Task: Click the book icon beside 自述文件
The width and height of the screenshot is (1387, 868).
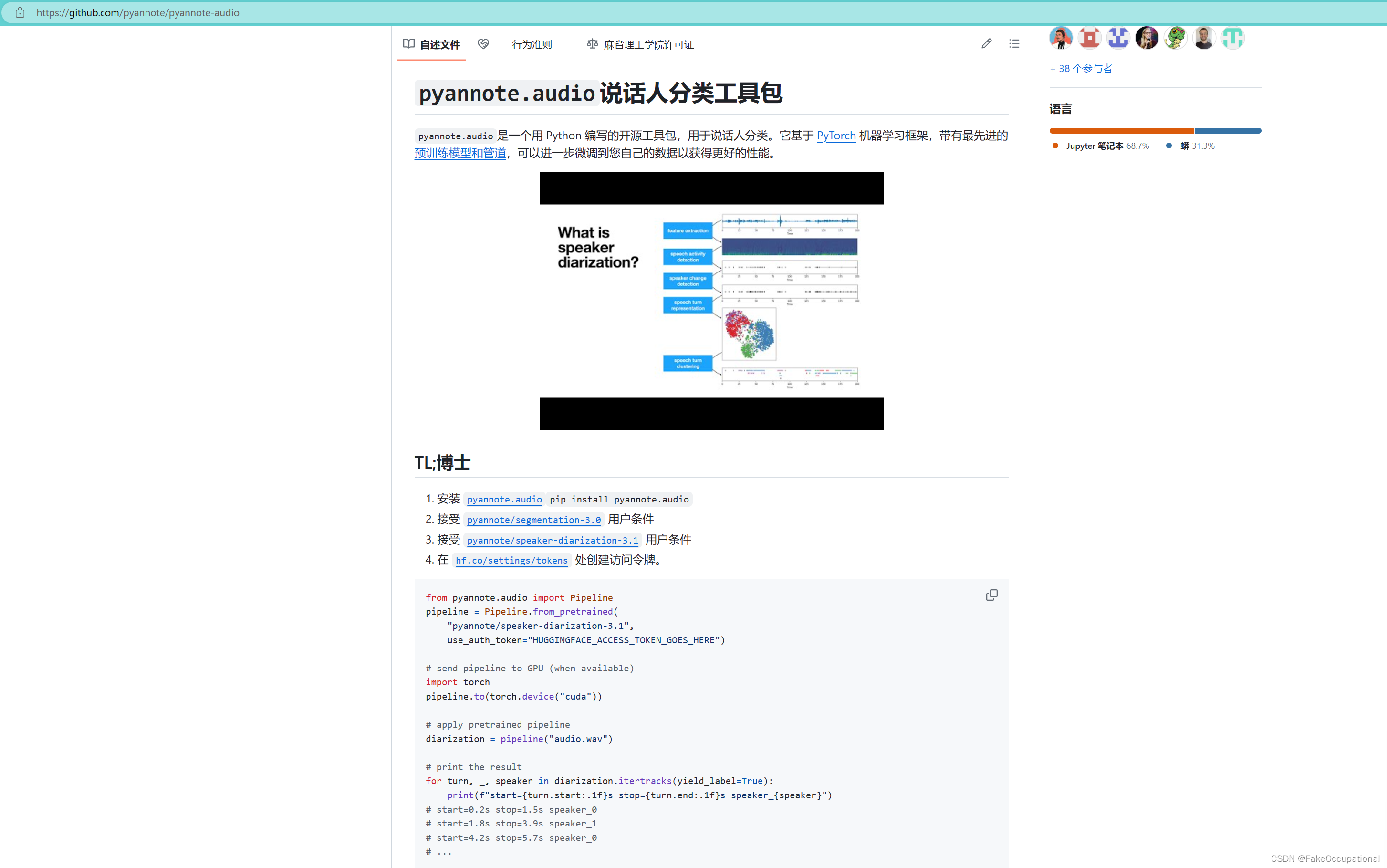Action: coord(408,43)
